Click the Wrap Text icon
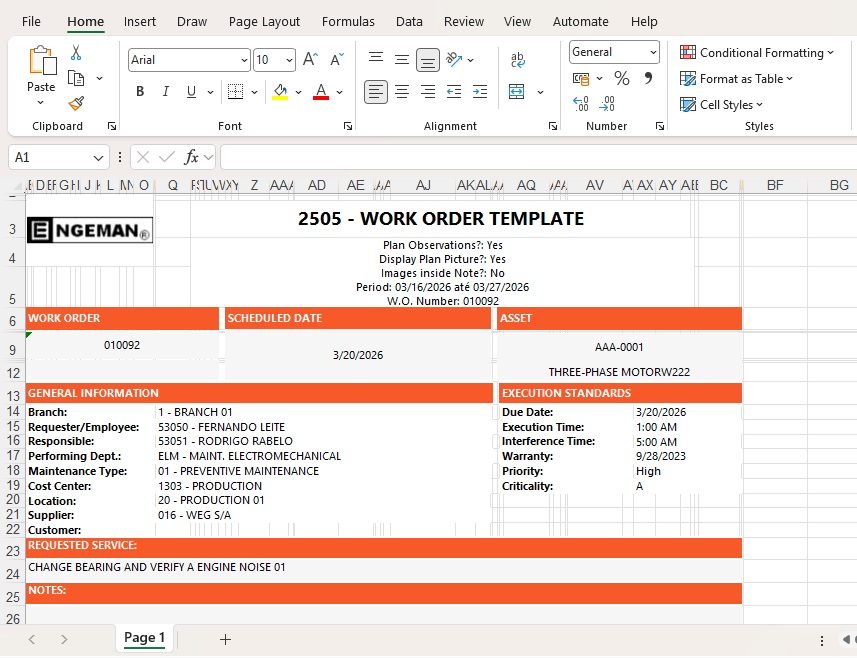 [518, 60]
